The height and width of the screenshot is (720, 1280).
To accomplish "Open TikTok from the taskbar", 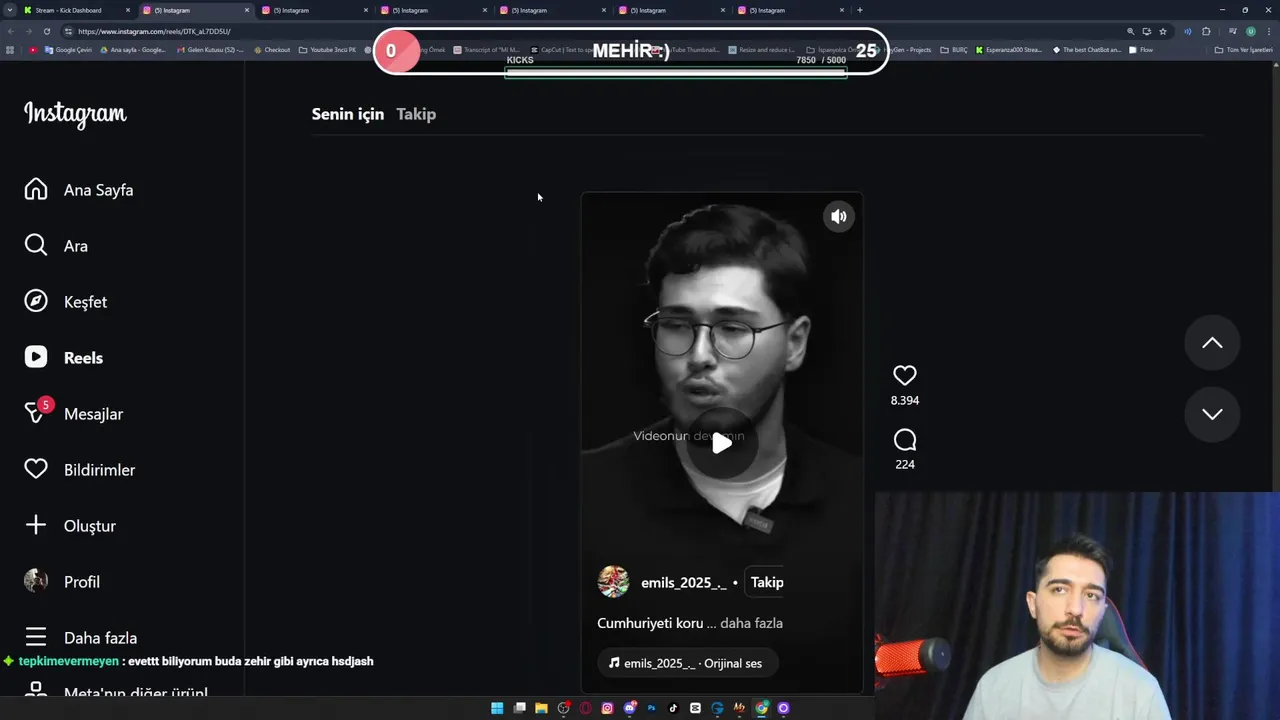I will tap(673, 708).
